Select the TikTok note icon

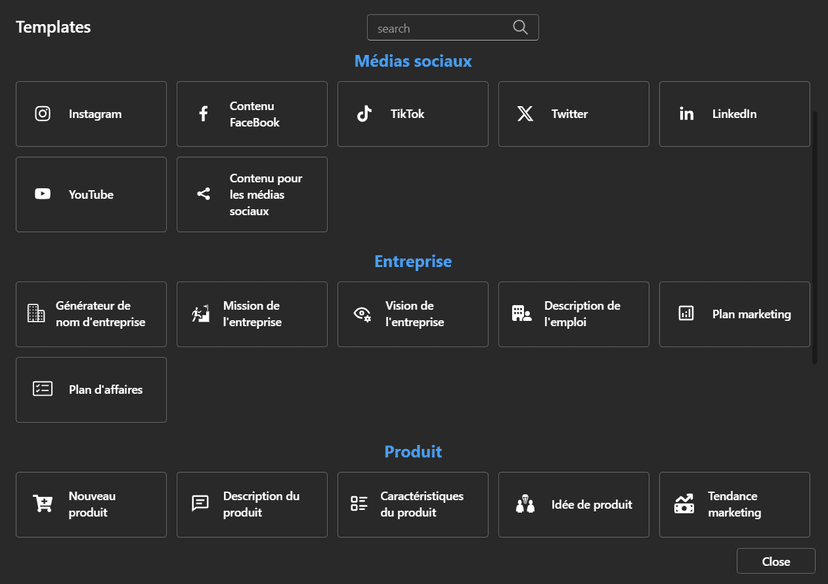pos(364,114)
